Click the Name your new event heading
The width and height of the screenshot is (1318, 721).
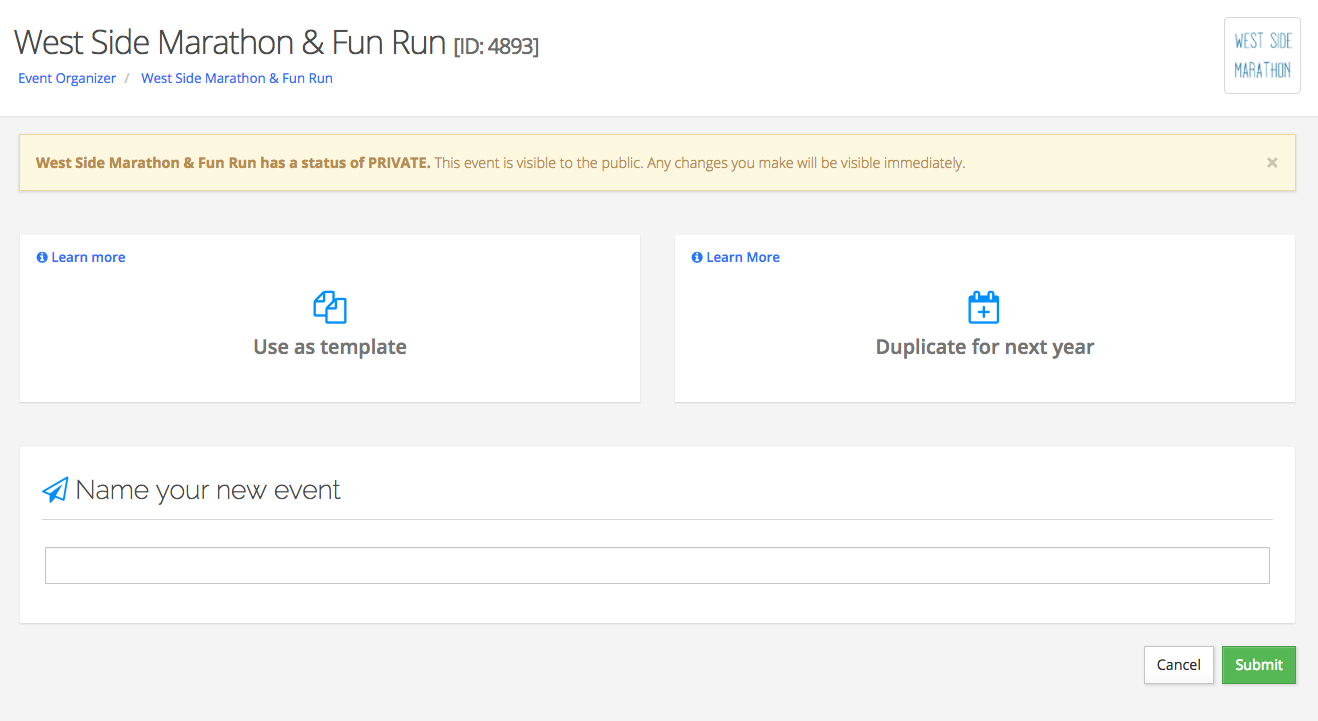(x=208, y=490)
